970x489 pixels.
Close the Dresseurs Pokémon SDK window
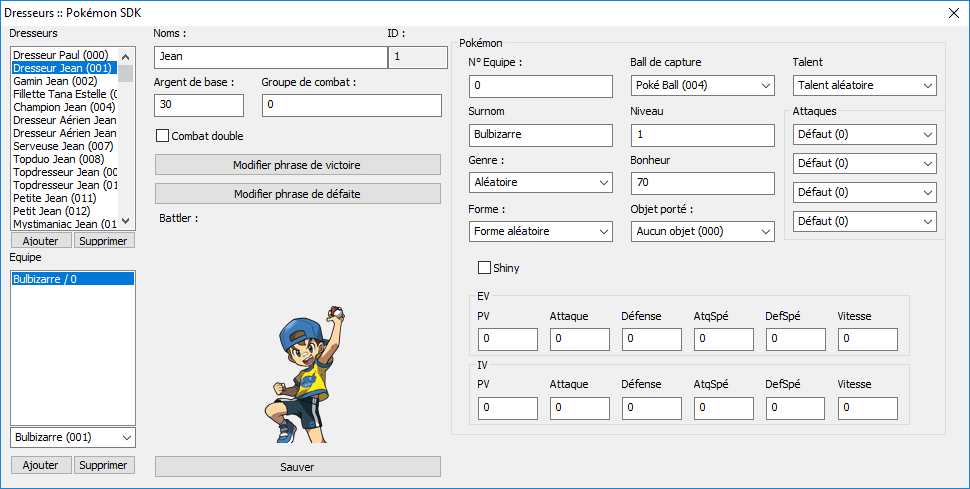[x=953, y=13]
